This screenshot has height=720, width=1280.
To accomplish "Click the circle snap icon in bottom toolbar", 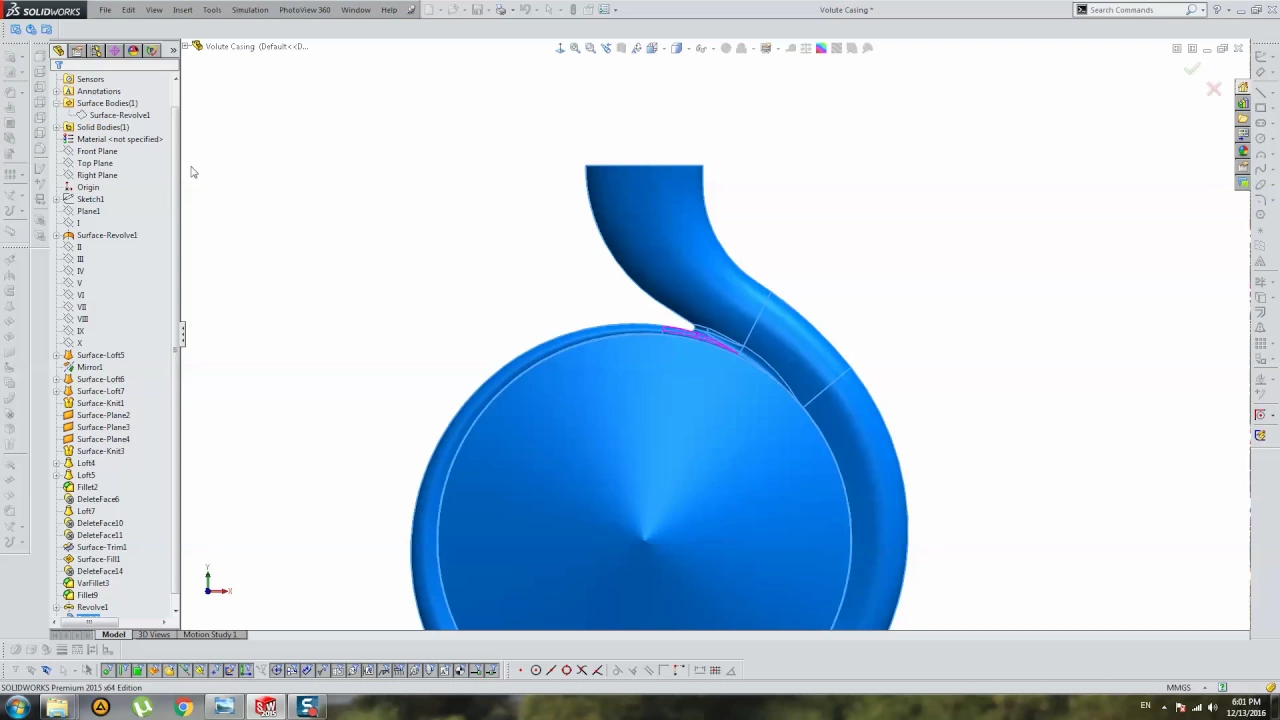I will click(536, 670).
